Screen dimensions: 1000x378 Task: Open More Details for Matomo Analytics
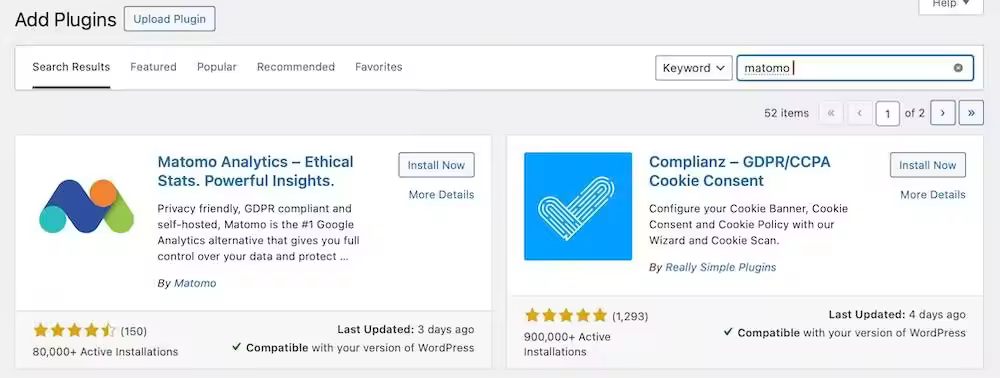[x=441, y=194]
